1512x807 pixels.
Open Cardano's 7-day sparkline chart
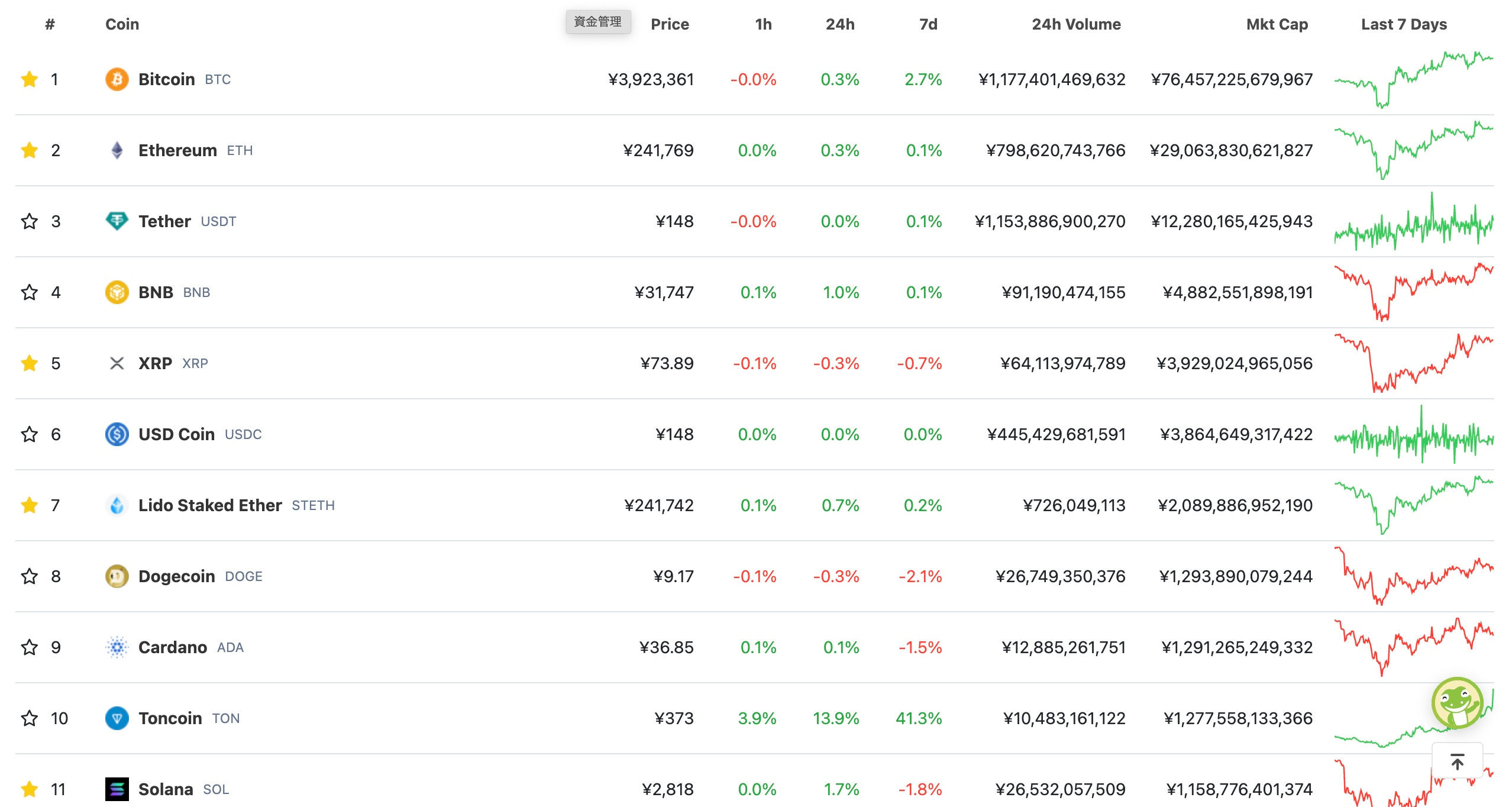pos(1414,647)
